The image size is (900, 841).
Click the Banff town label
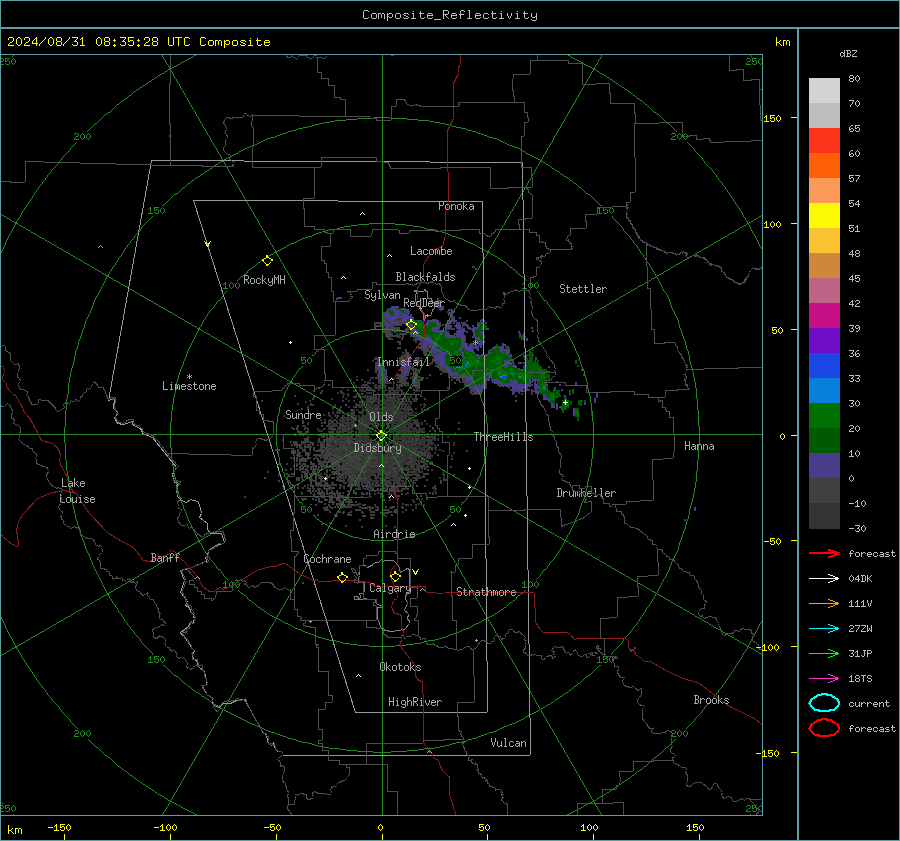(165, 557)
